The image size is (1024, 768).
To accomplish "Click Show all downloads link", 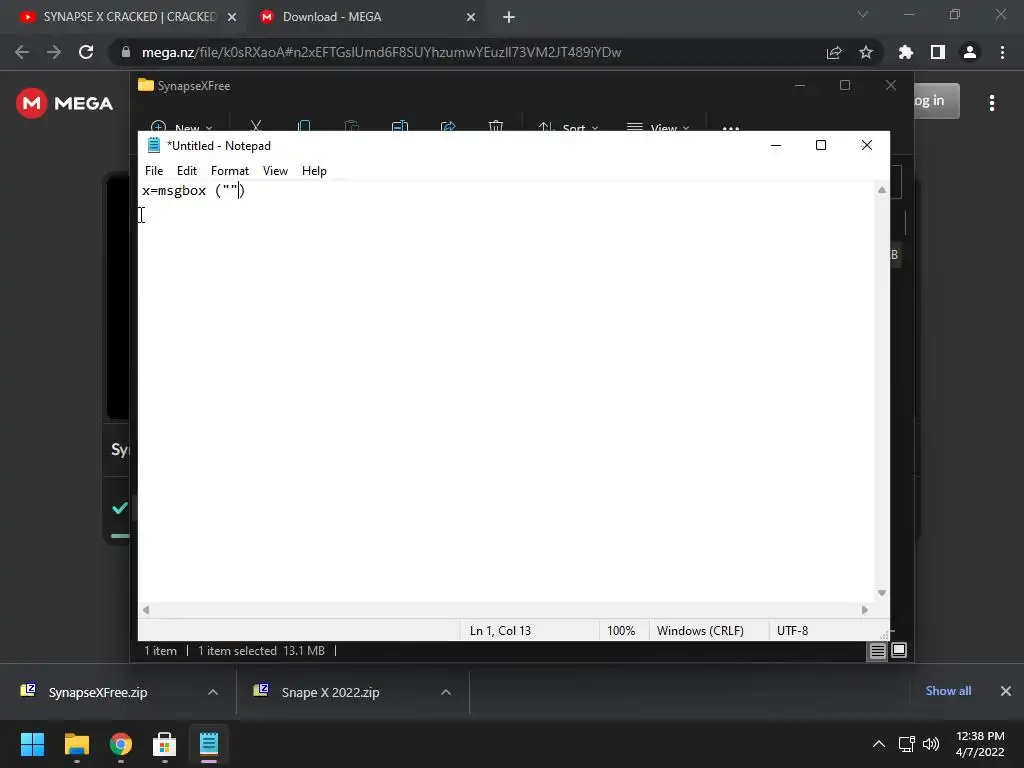I will click(948, 691).
